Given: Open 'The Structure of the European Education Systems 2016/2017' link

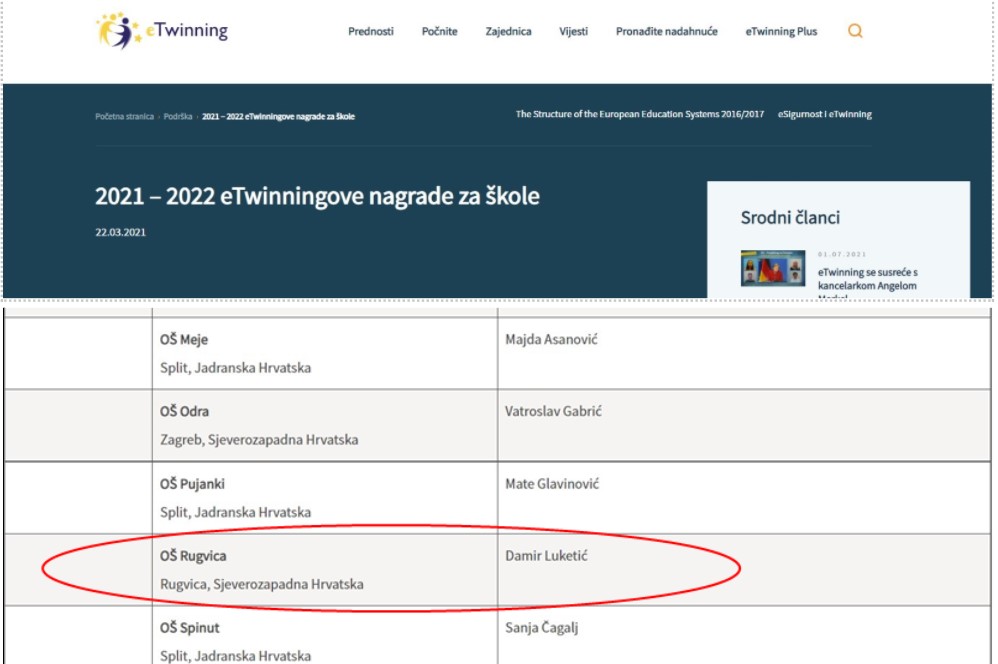Looking at the screenshot, I should click(640, 115).
